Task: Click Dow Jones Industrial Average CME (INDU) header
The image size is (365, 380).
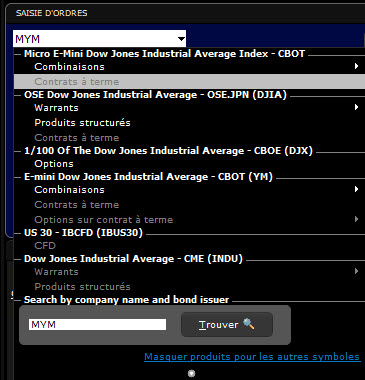Action: click(x=133, y=259)
